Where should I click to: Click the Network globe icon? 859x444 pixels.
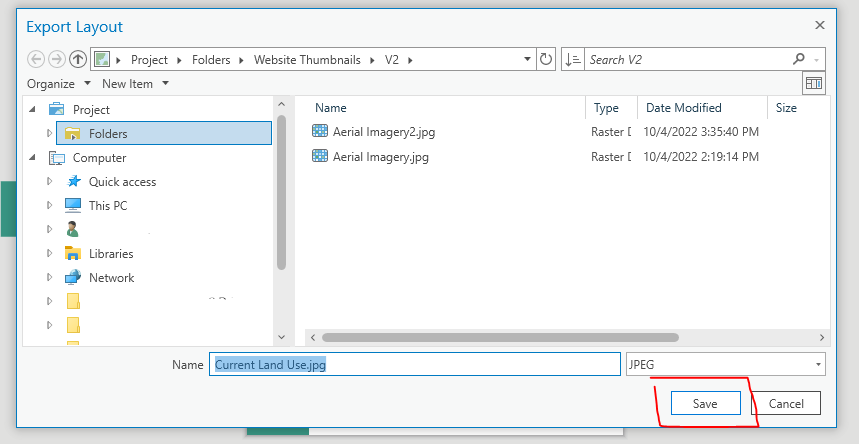click(x=73, y=277)
